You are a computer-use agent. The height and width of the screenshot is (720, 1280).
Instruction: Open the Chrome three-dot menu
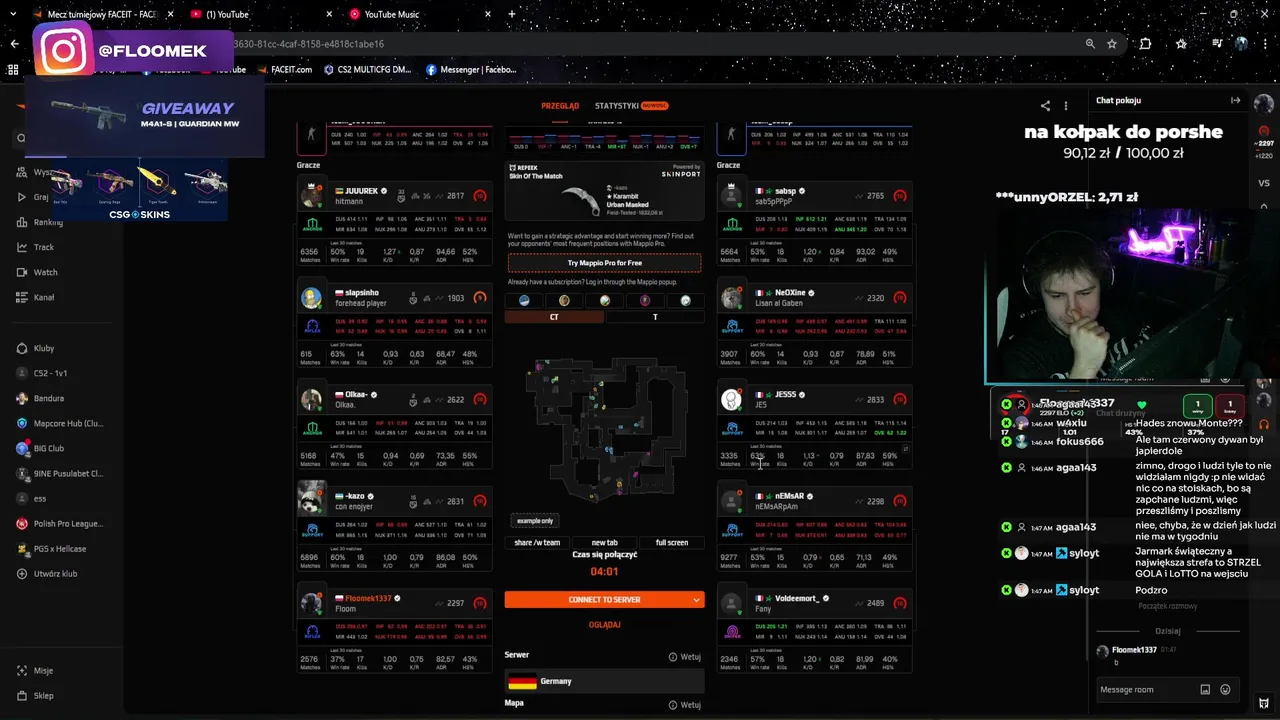[x=1265, y=44]
